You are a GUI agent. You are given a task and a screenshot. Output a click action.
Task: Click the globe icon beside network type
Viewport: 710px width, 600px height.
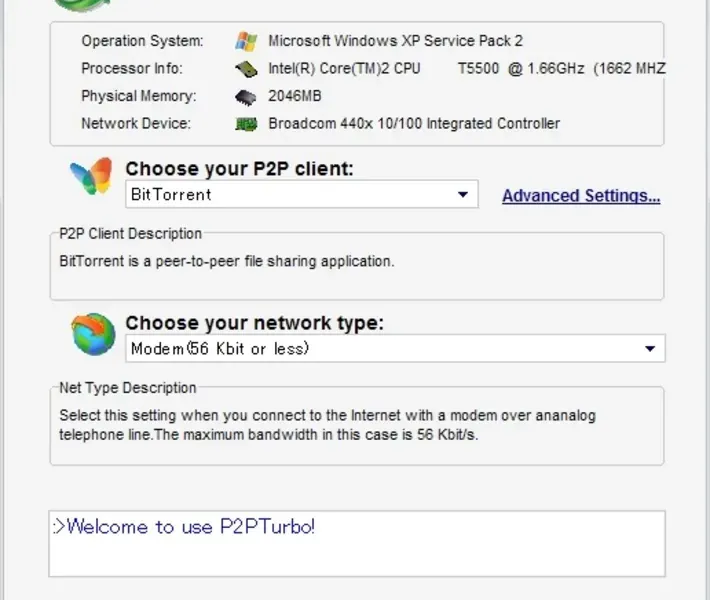point(93,334)
